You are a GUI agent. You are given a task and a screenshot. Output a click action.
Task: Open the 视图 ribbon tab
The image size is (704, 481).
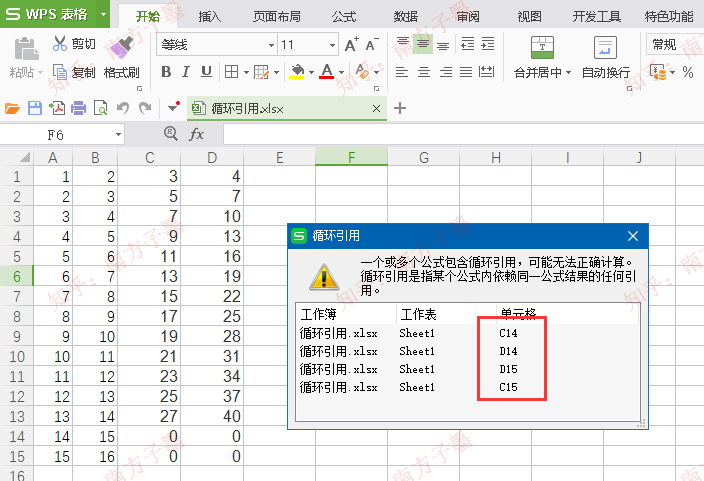[x=530, y=17]
